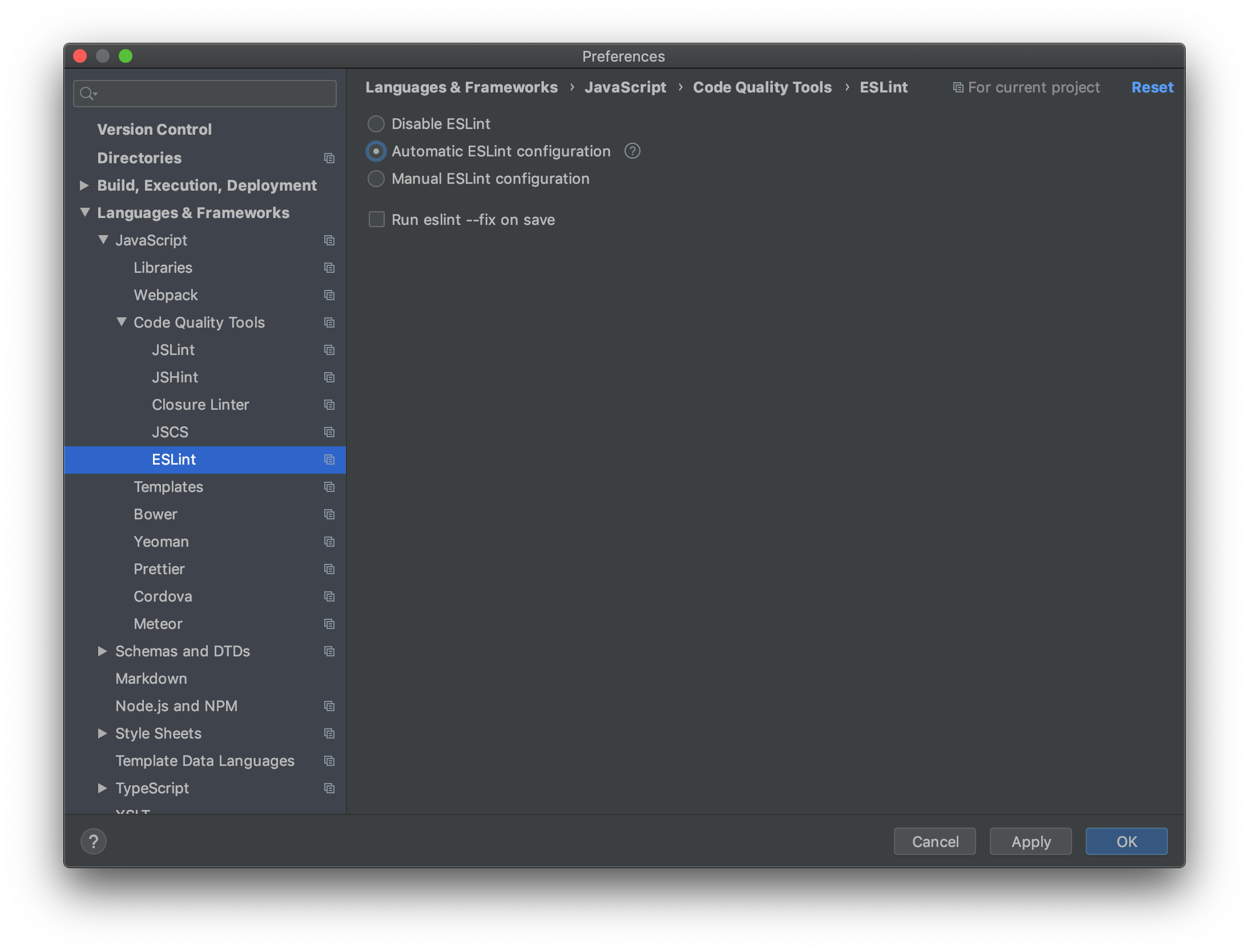Image resolution: width=1249 pixels, height=952 pixels.
Task: Close the Preferences window with red button
Action: (x=80, y=56)
